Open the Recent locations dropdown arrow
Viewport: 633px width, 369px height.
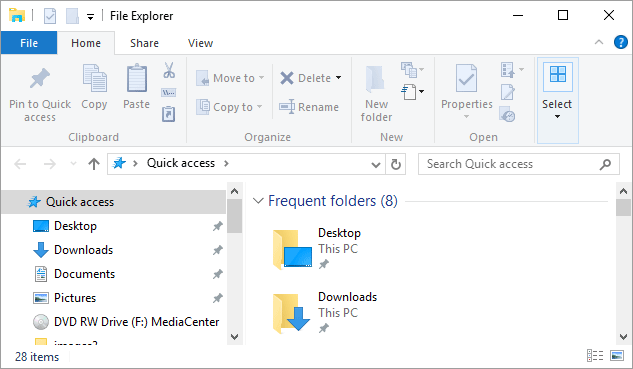tap(73, 164)
